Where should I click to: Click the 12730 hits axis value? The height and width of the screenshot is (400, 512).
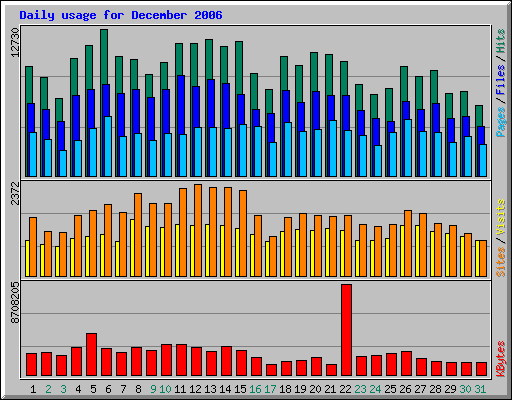point(15,42)
